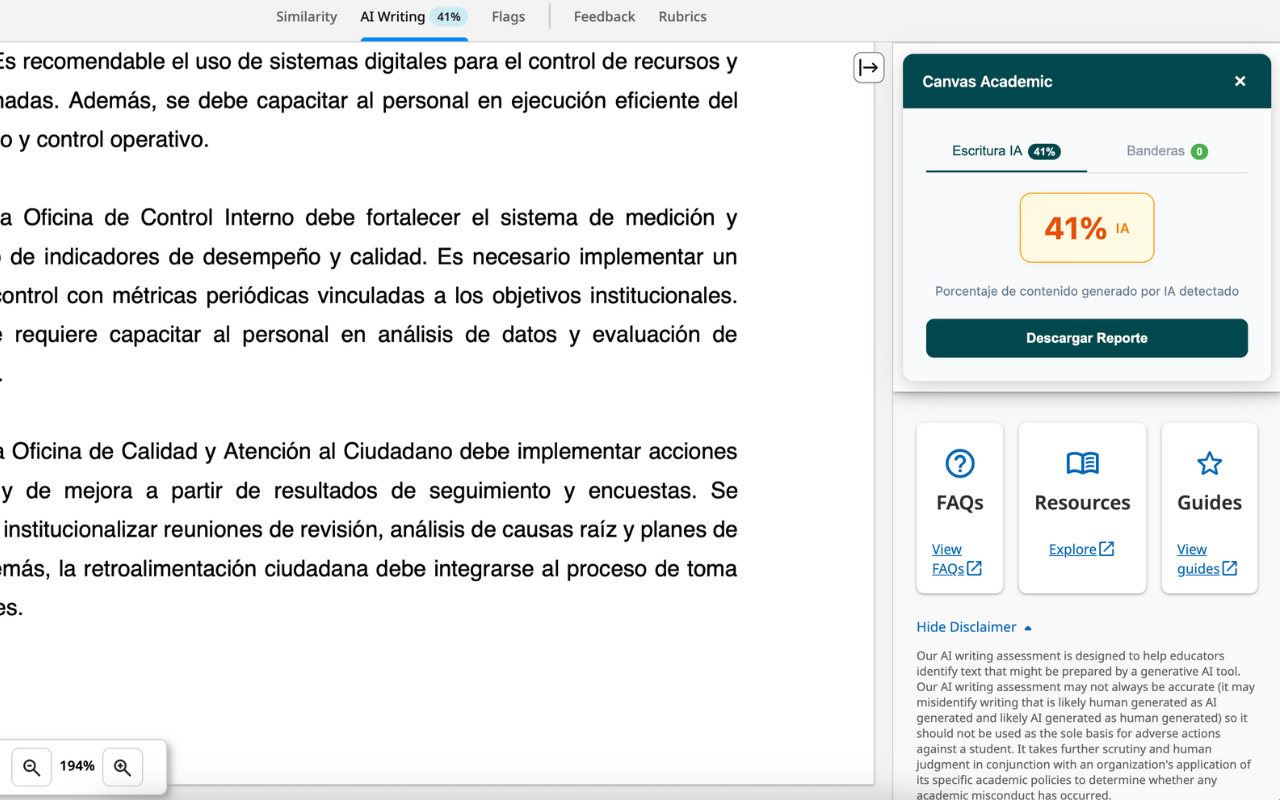The height and width of the screenshot is (800, 1280).
Task: Click the 41% IA score indicator
Action: pos(1086,228)
